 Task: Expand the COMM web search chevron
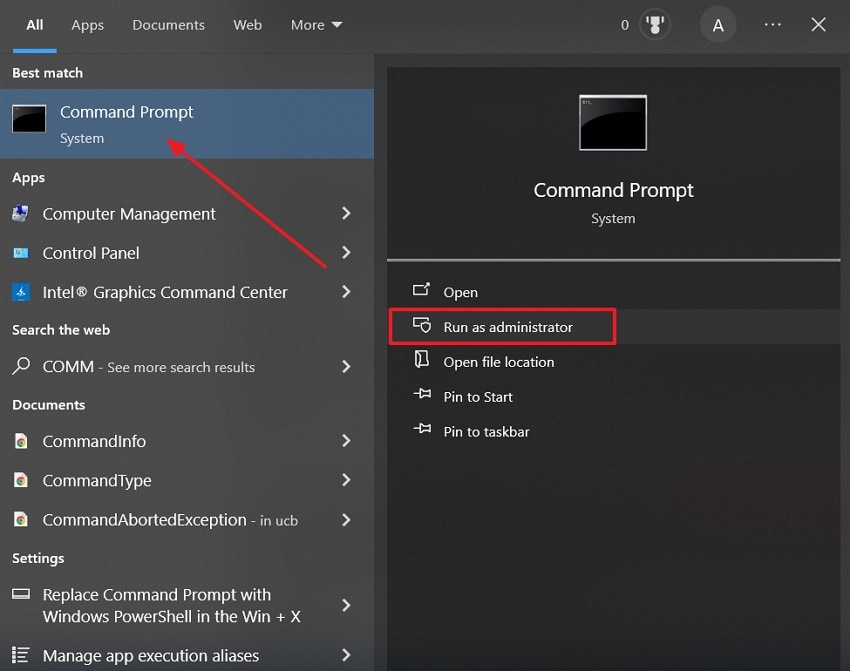point(346,366)
